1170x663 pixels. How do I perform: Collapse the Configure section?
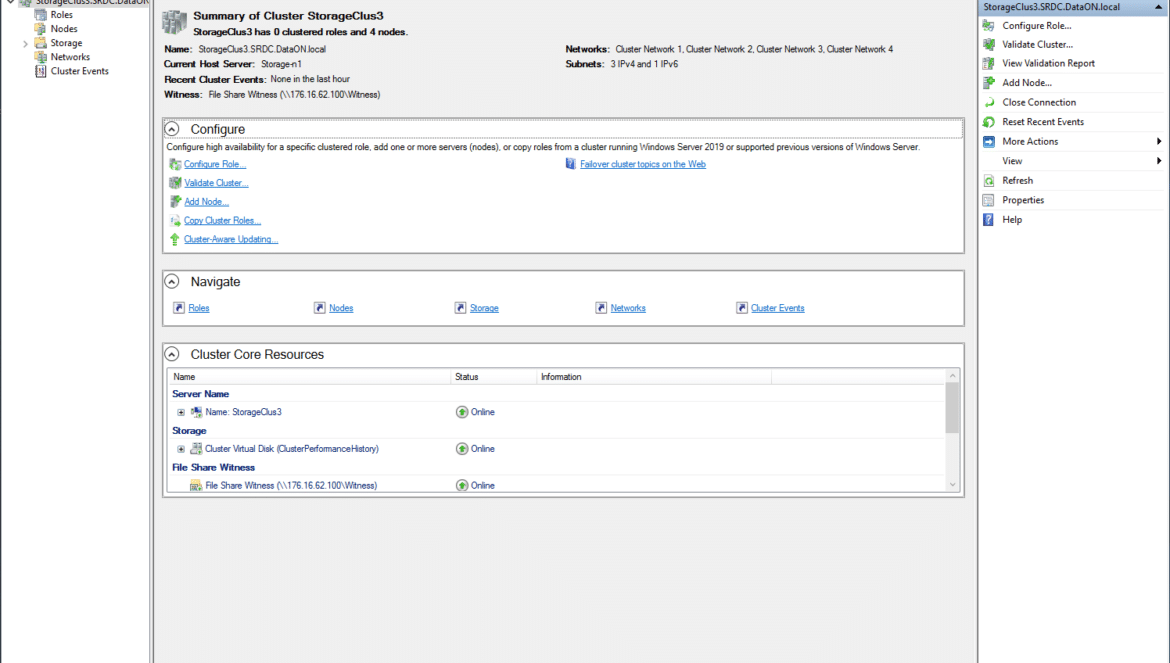(172, 129)
